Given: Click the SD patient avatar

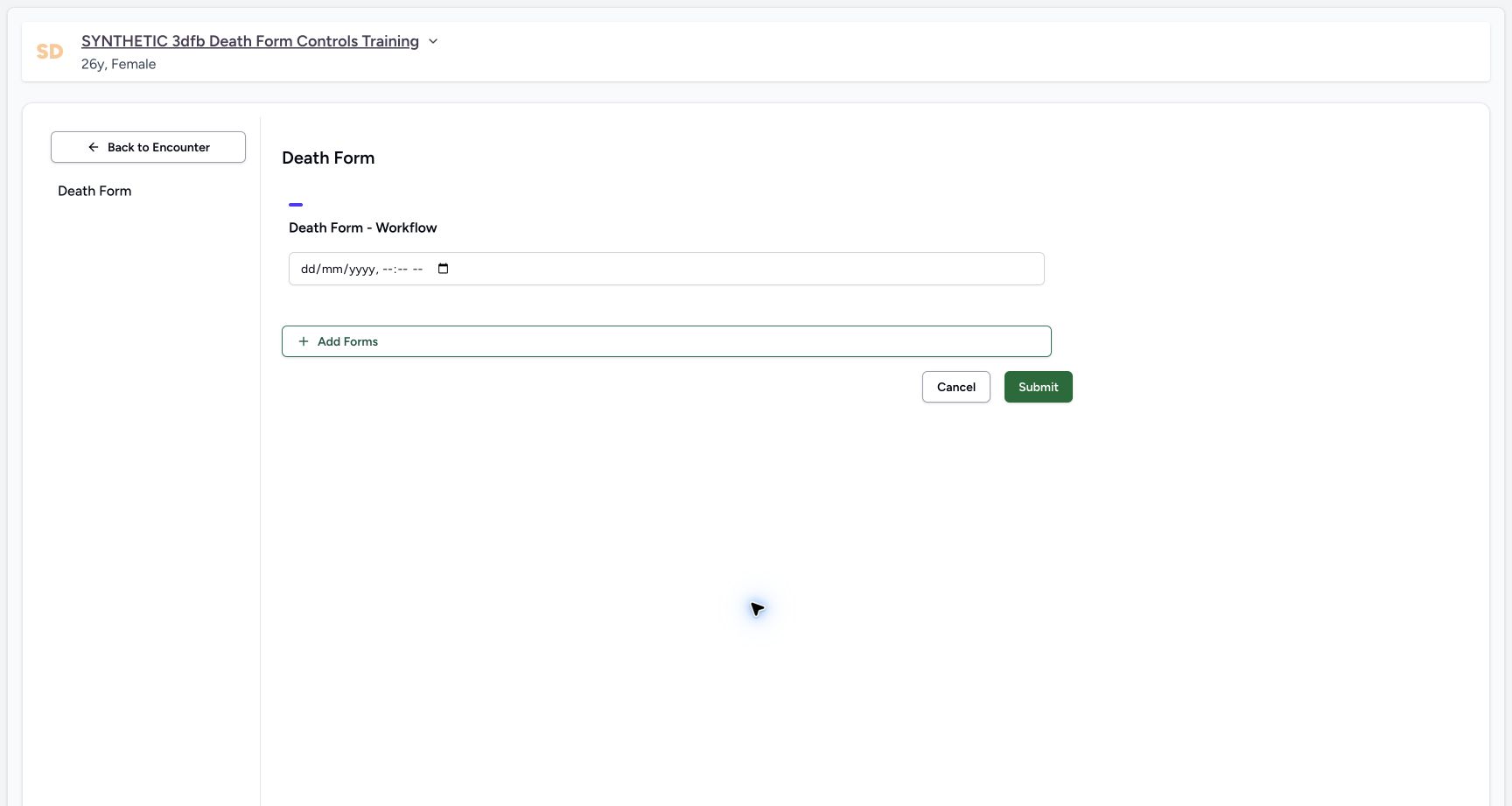Looking at the screenshot, I should coord(50,52).
